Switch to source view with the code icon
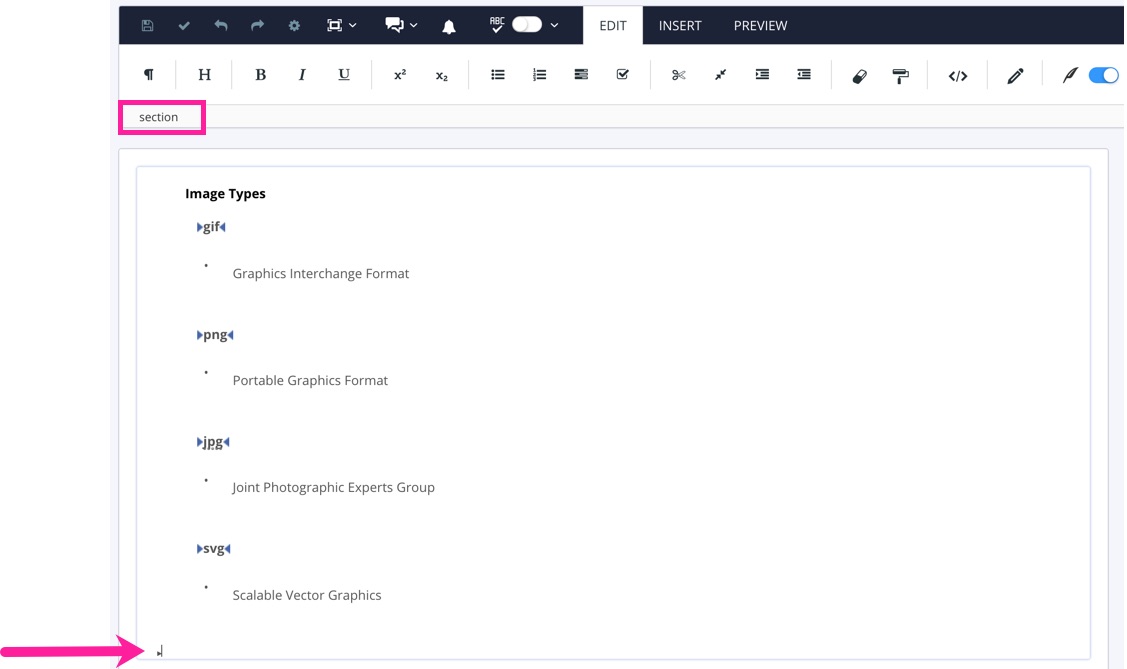Screen dimensions: 1127x669 coord(957,74)
